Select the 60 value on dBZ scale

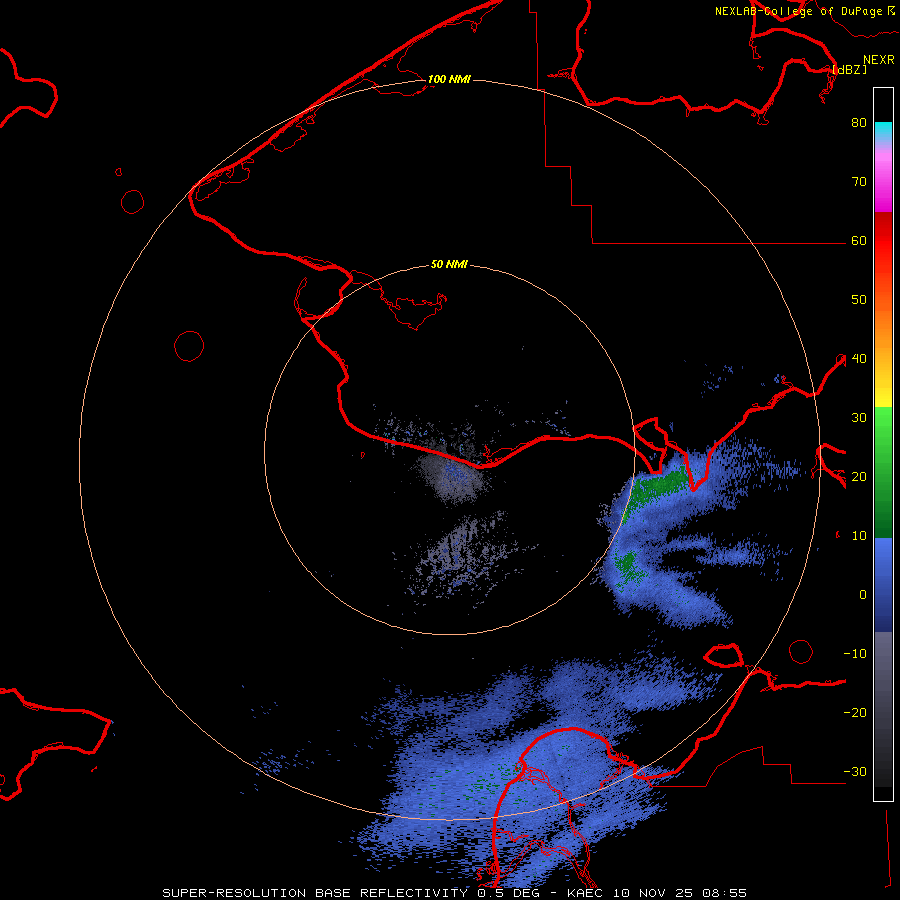[859, 240]
